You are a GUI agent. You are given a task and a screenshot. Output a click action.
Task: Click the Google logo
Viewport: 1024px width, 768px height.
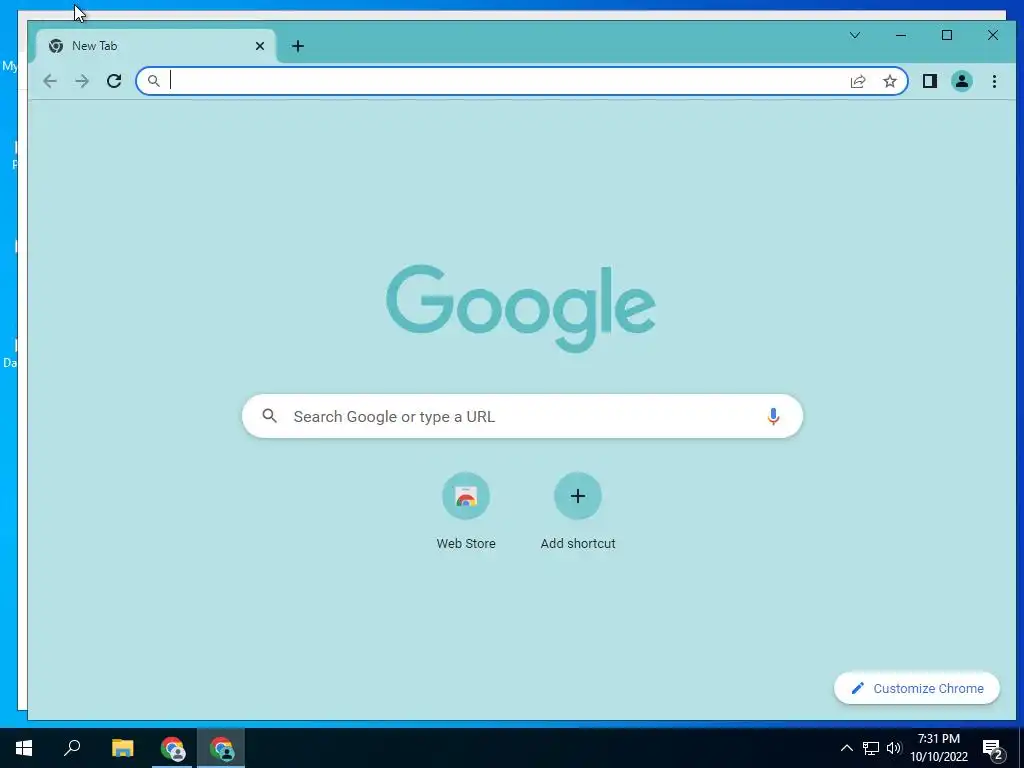pos(520,308)
